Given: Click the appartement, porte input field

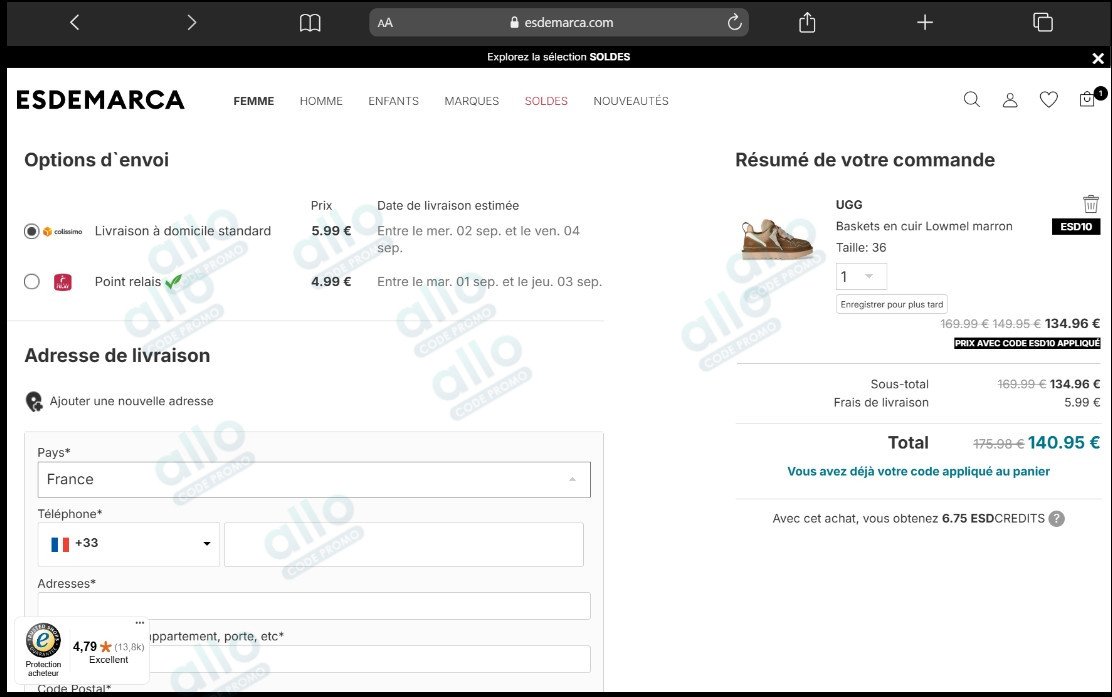Looking at the screenshot, I should (x=369, y=659).
